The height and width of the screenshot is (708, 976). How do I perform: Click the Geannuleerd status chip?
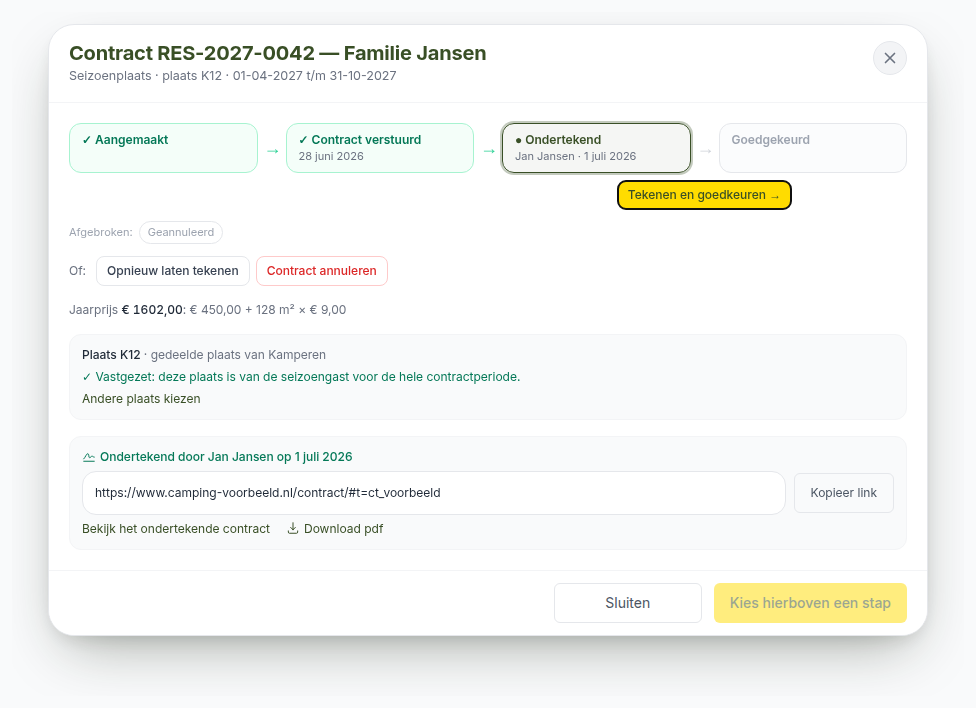click(181, 232)
